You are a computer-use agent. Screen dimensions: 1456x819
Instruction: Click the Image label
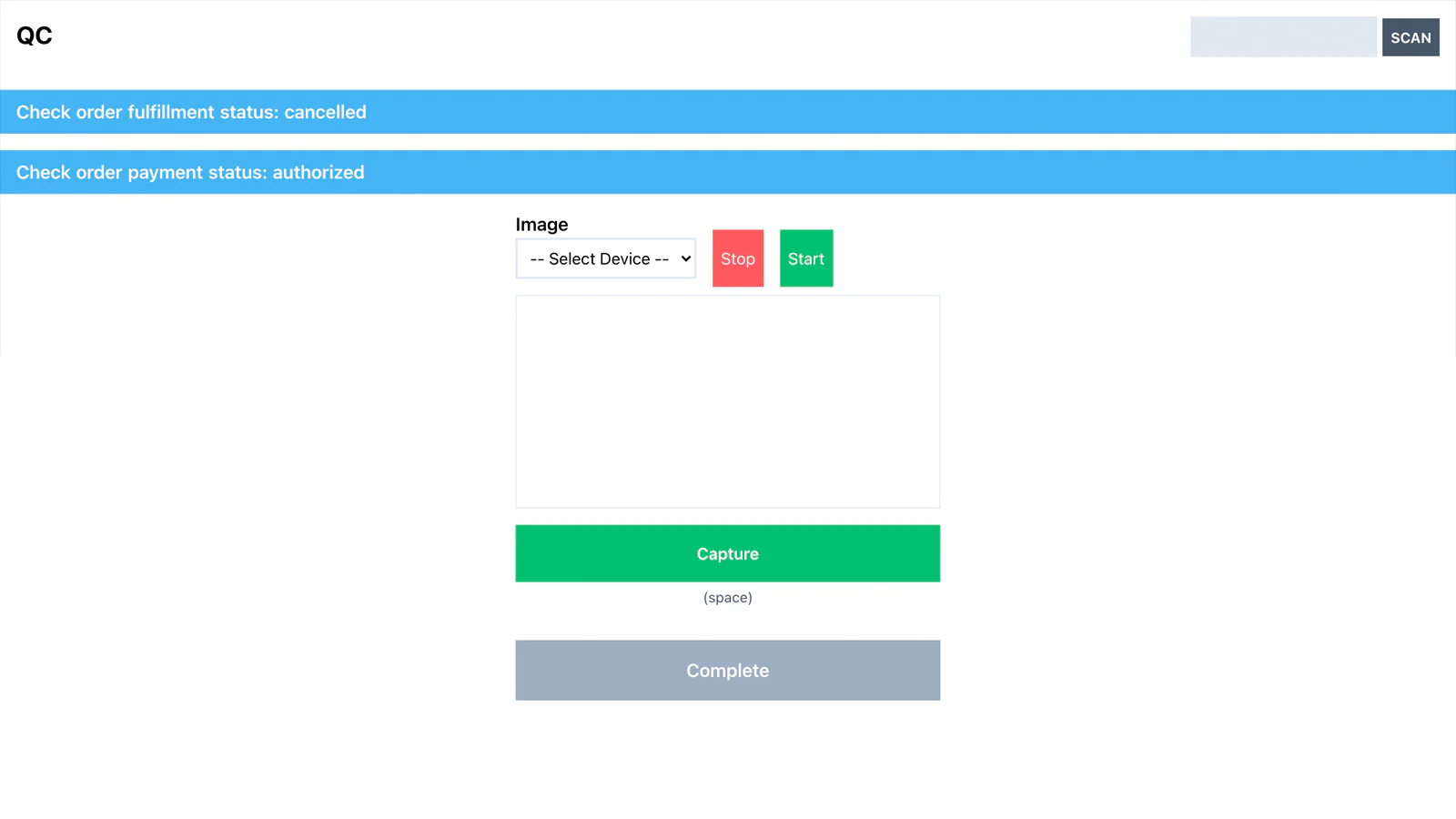(541, 225)
